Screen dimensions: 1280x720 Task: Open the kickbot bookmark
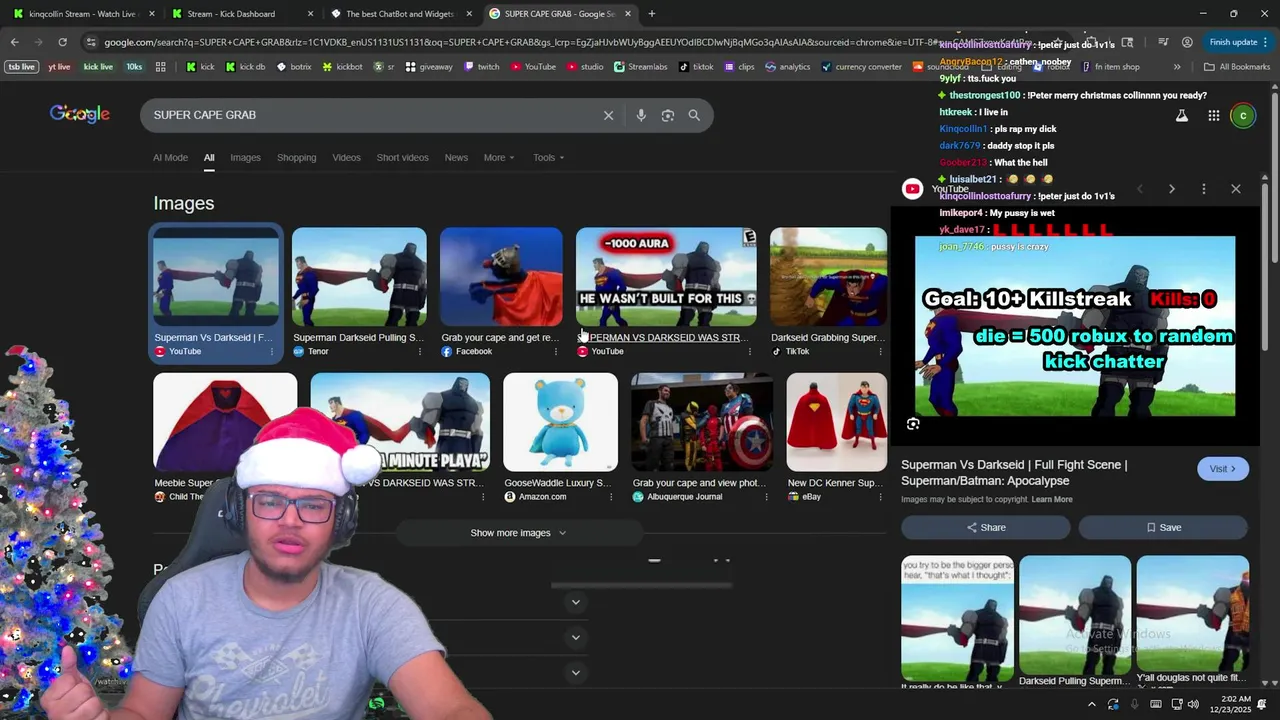[x=342, y=67]
